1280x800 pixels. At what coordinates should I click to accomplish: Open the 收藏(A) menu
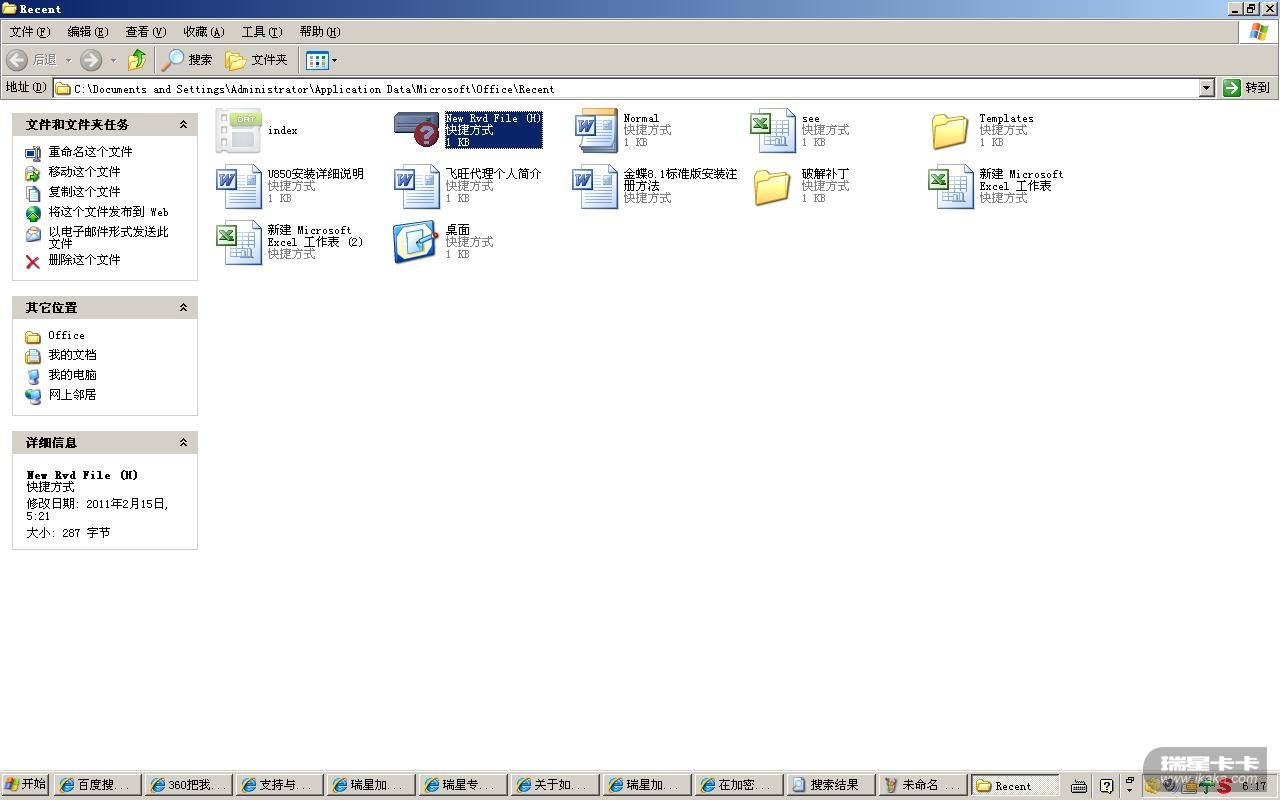point(203,32)
